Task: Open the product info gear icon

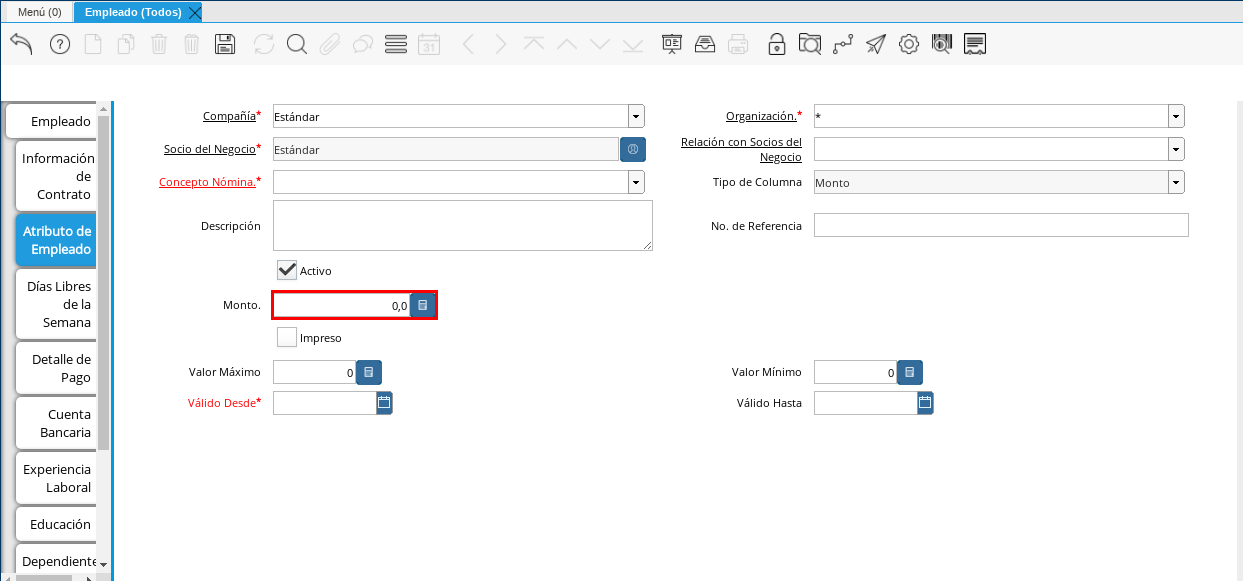Action: coord(909,44)
